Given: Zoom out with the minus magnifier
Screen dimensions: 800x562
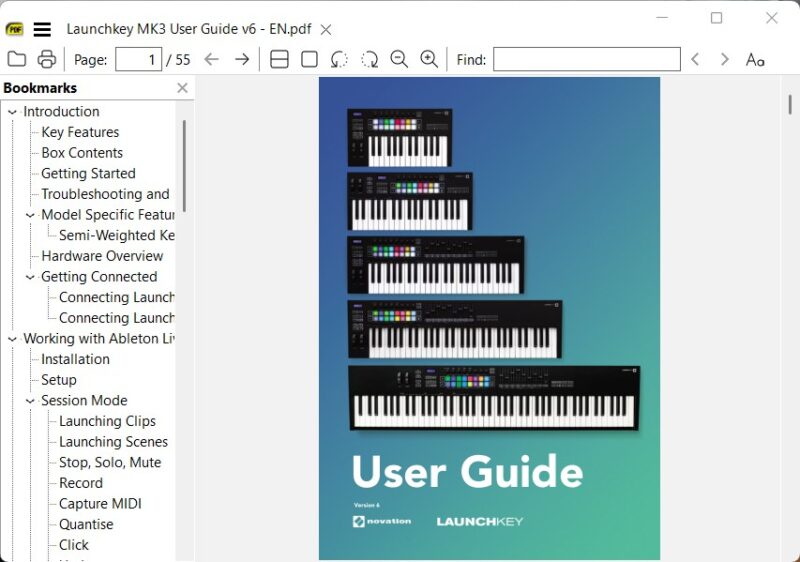Looking at the screenshot, I should click(399, 59).
